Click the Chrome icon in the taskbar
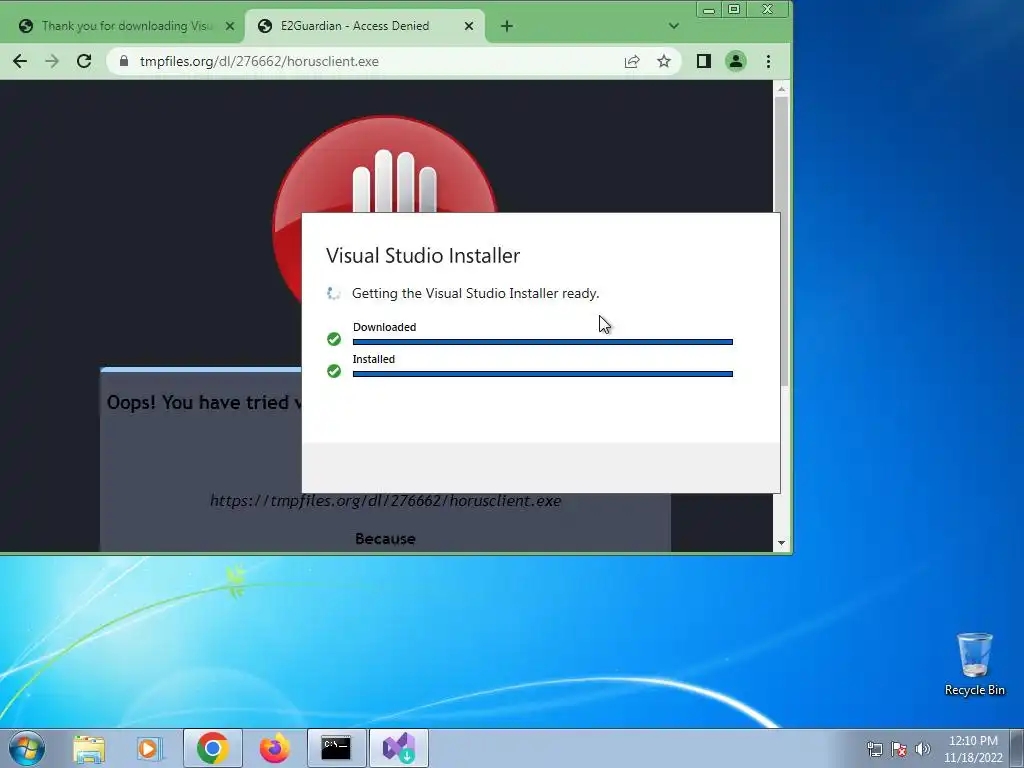Viewport: 1024px width, 768px height. tap(212, 748)
